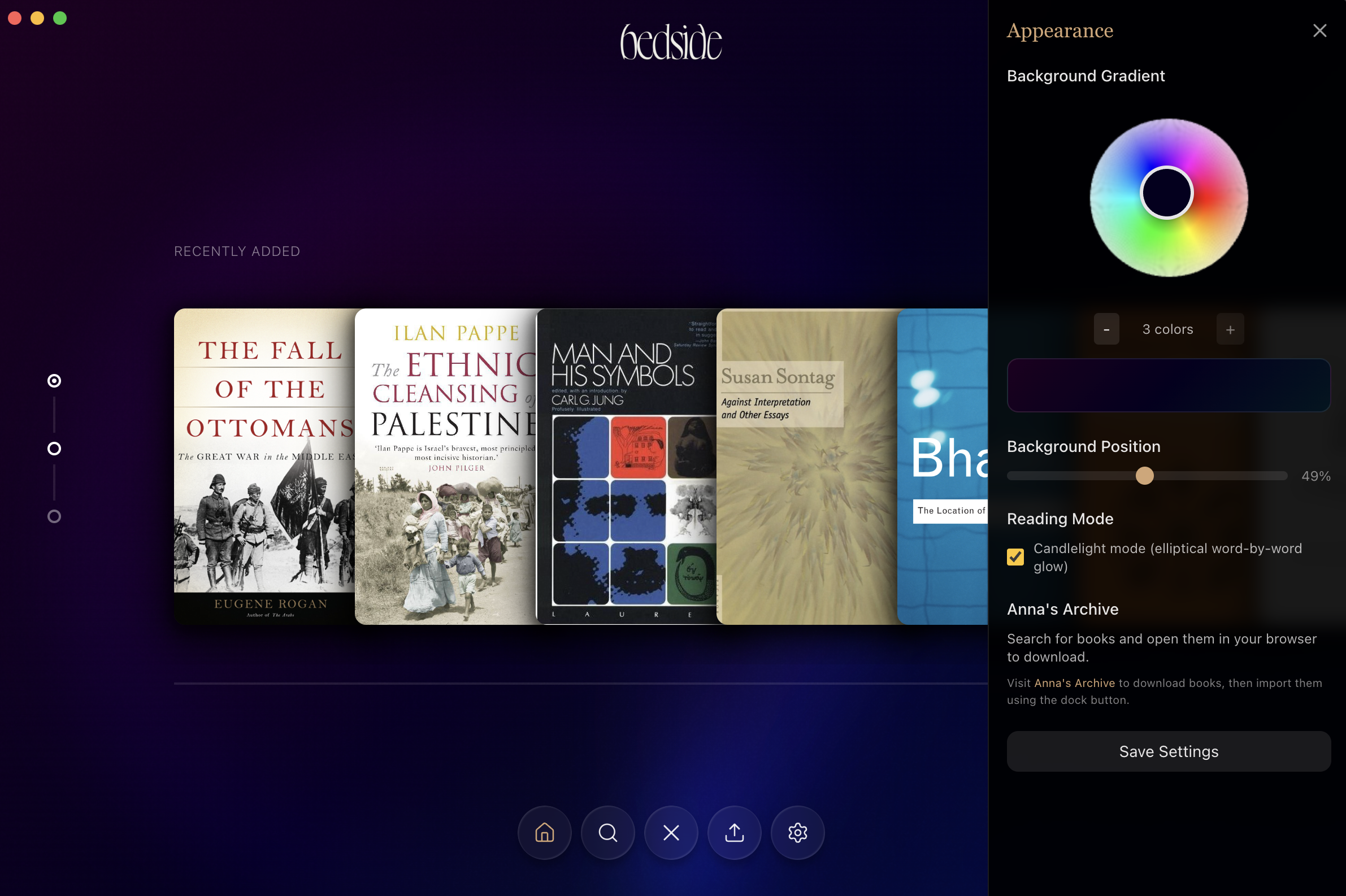Uncheck Candlelight mode checkbox
Screen dimensions: 1346x896
(x=1015, y=556)
